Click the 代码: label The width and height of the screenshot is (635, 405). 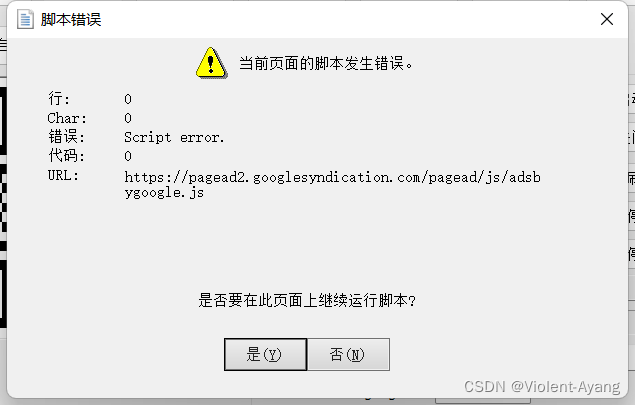tap(66, 156)
